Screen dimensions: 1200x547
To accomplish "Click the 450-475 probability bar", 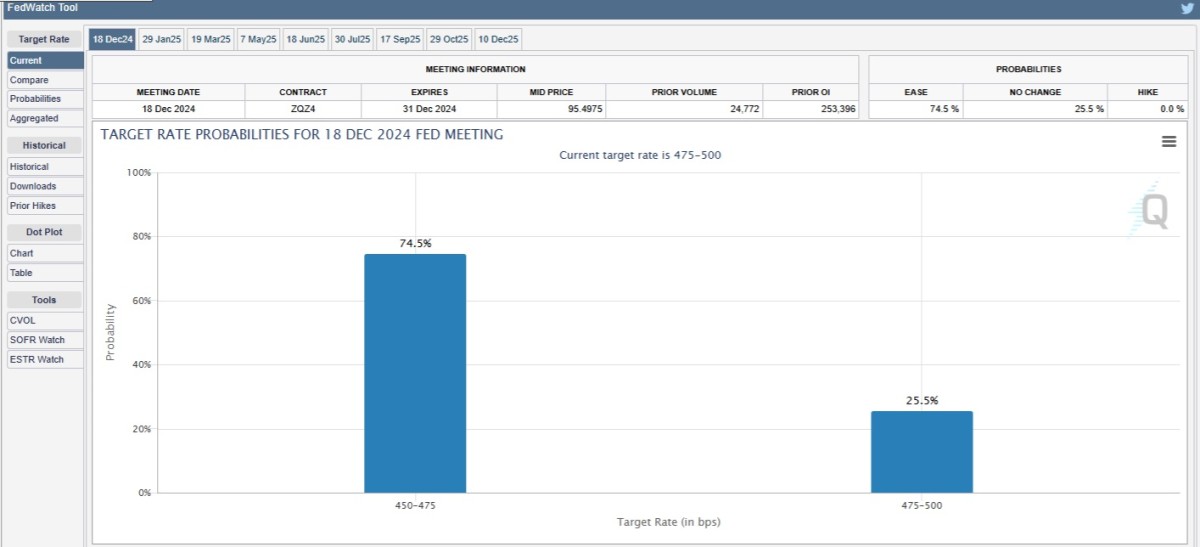I will click(415, 373).
